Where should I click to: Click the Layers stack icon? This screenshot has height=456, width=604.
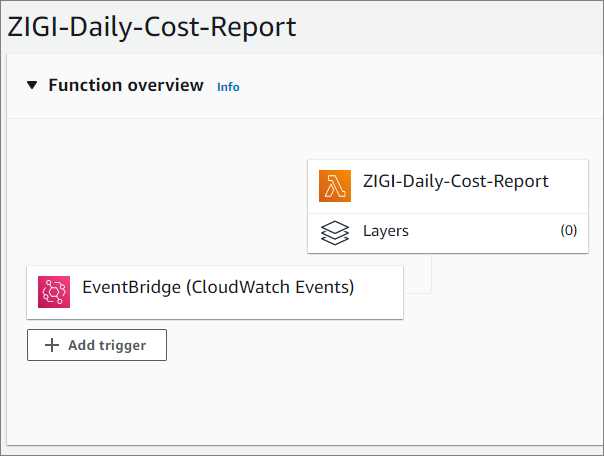[x=335, y=233]
